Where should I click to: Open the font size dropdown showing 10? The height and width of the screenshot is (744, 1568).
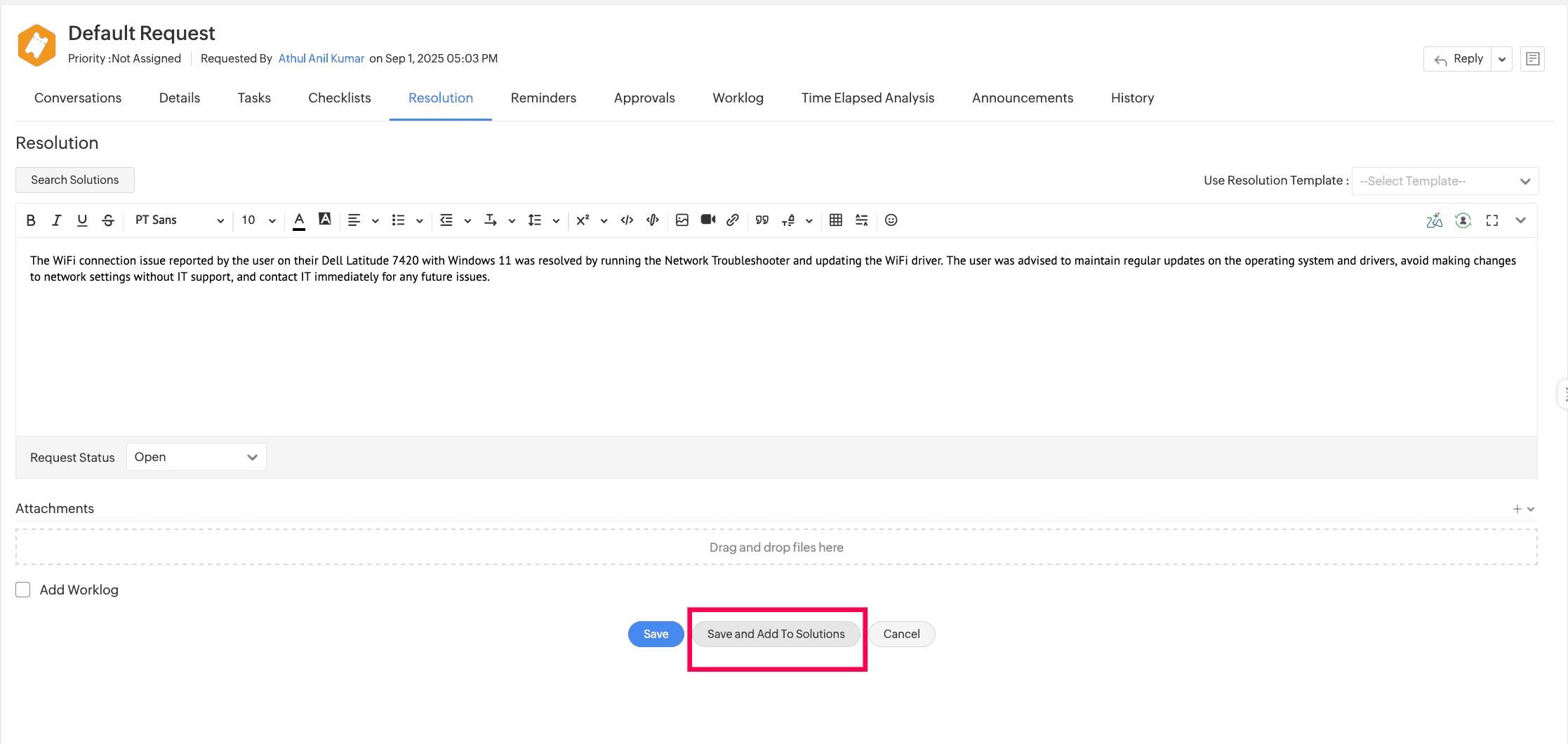[258, 220]
